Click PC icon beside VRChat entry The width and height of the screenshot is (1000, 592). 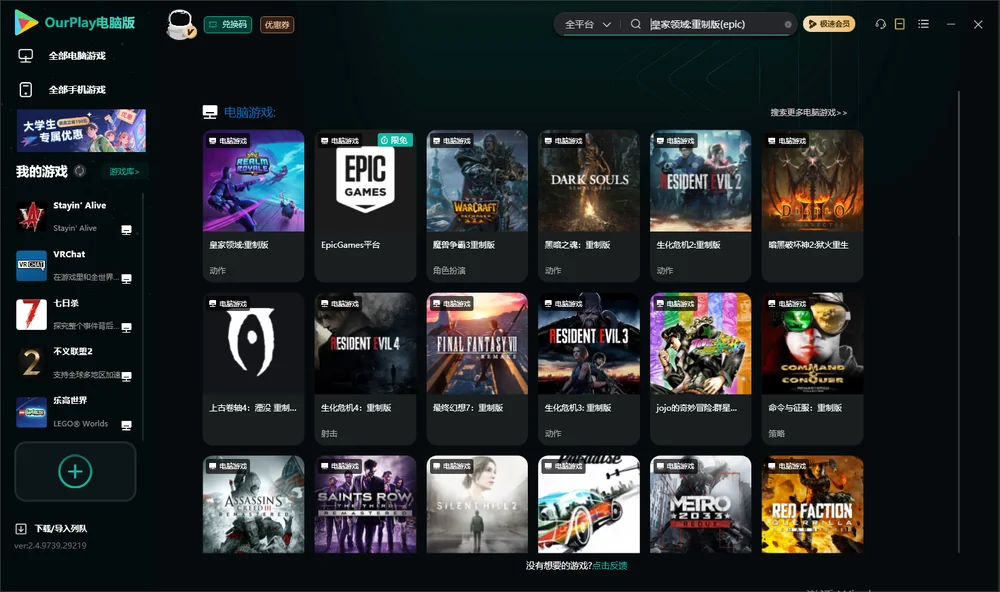click(x=126, y=279)
